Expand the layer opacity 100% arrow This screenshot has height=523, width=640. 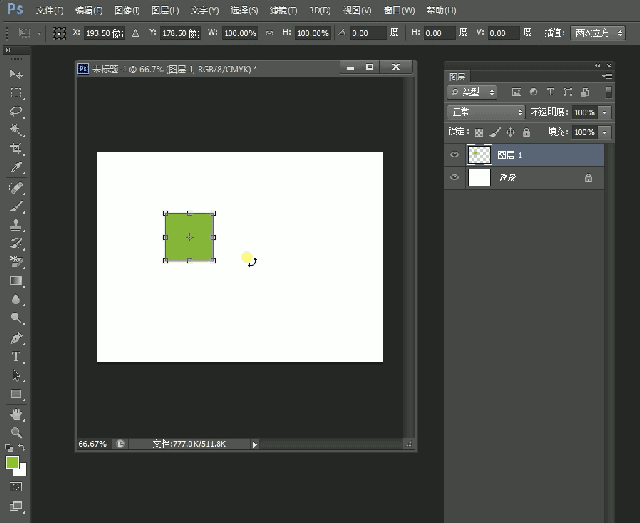pyautogui.click(x=605, y=112)
